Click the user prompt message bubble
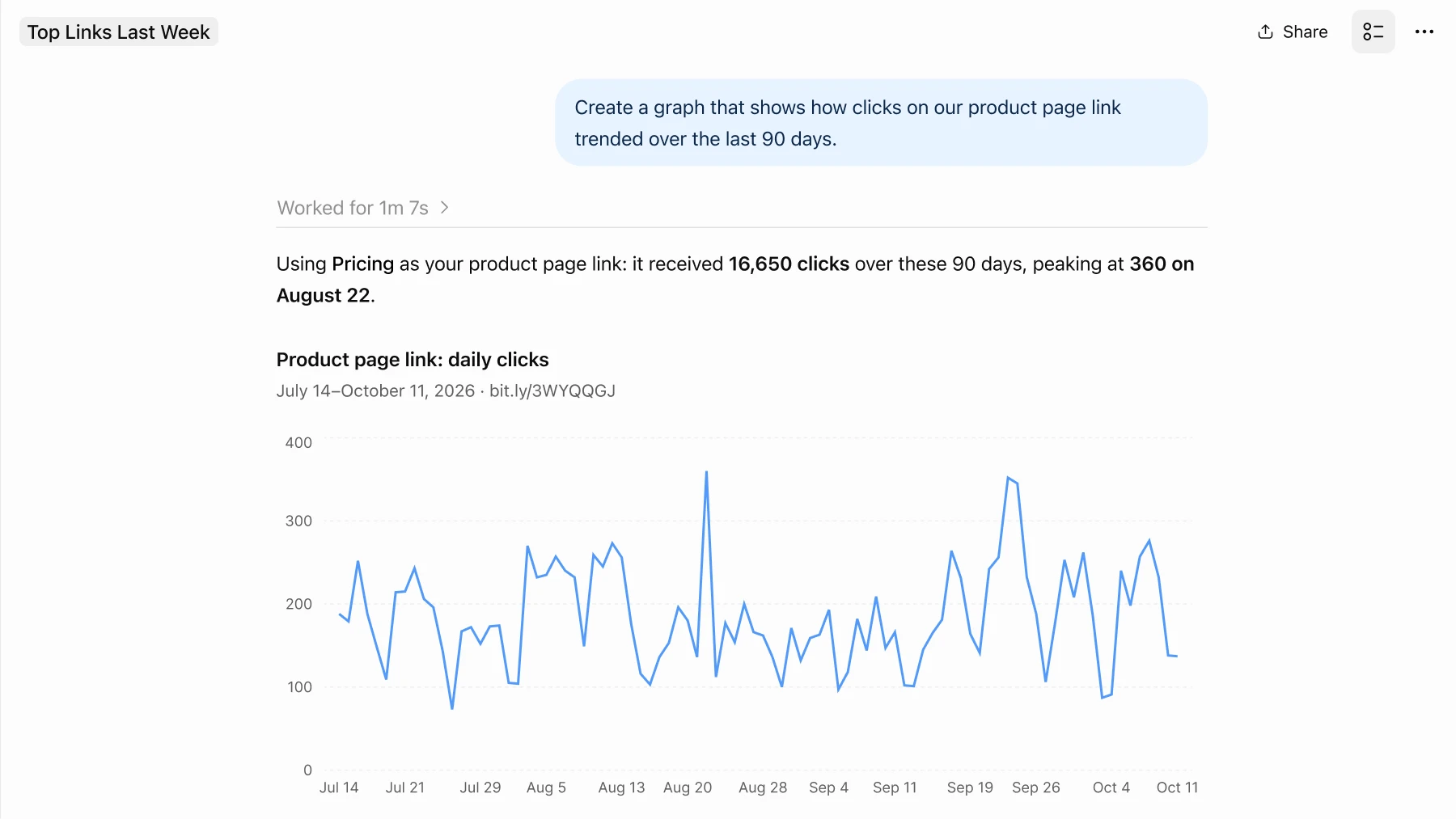1456x819 pixels. pyautogui.click(x=881, y=123)
